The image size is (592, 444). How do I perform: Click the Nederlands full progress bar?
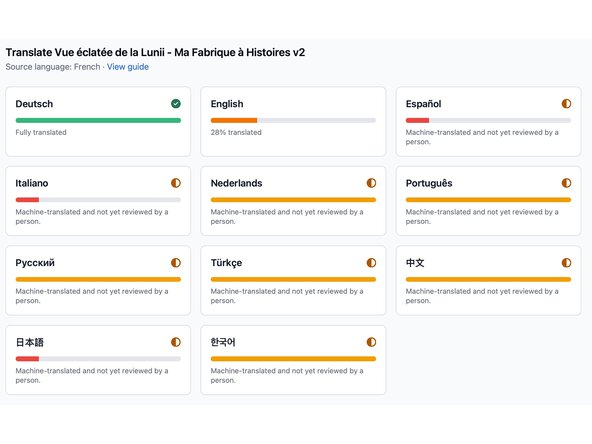point(293,200)
